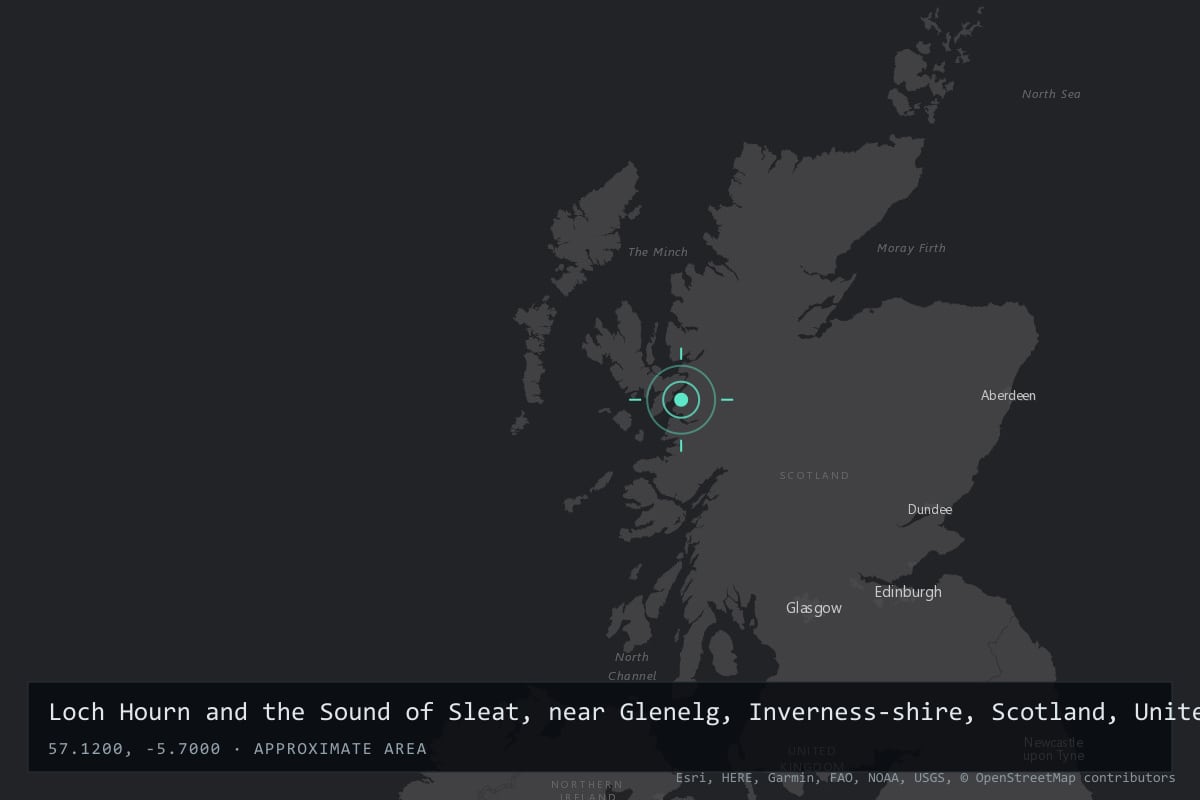Click the North Channel label
The height and width of the screenshot is (800, 1200).
(632, 666)
